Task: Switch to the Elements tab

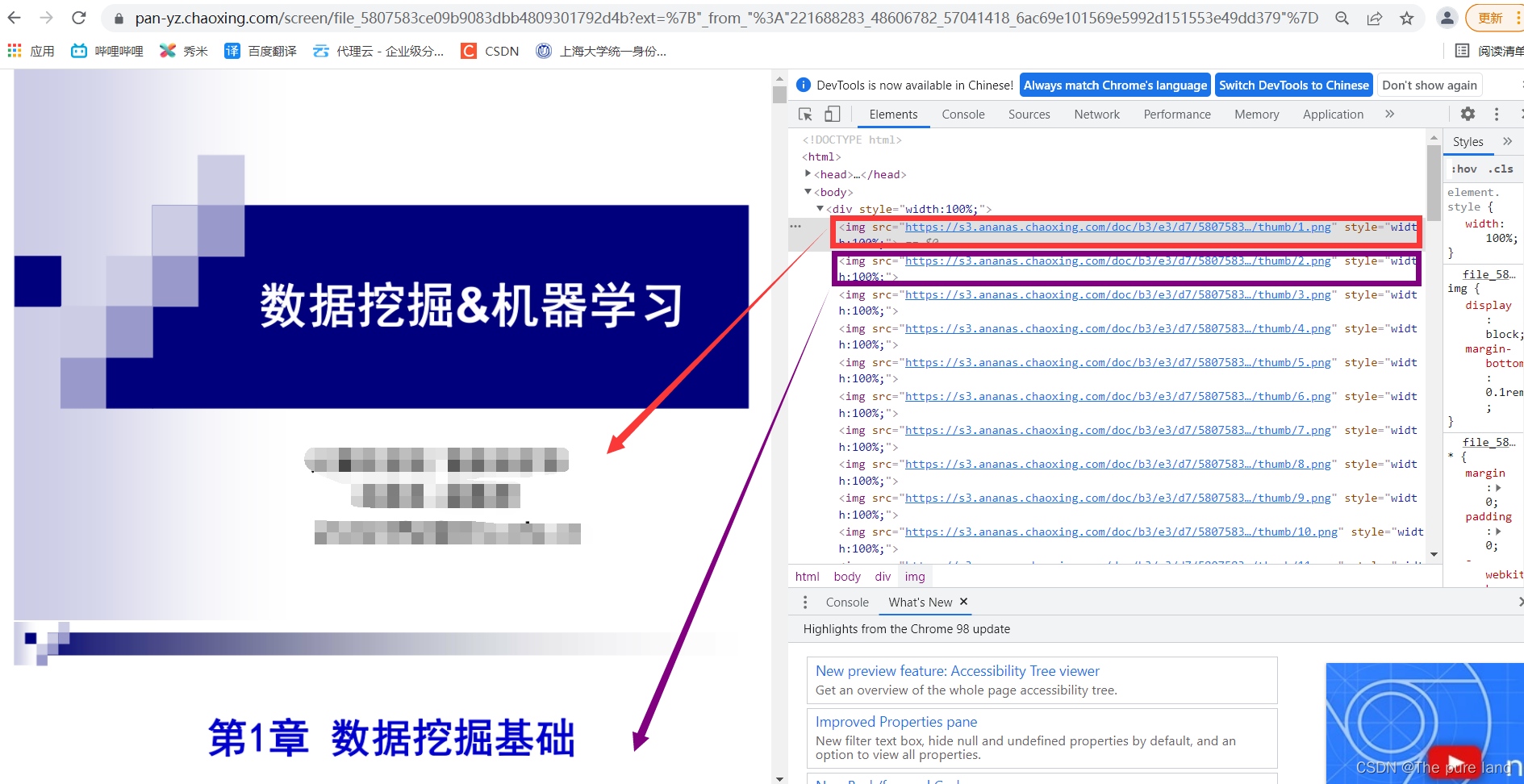Action: pos(893,115)
